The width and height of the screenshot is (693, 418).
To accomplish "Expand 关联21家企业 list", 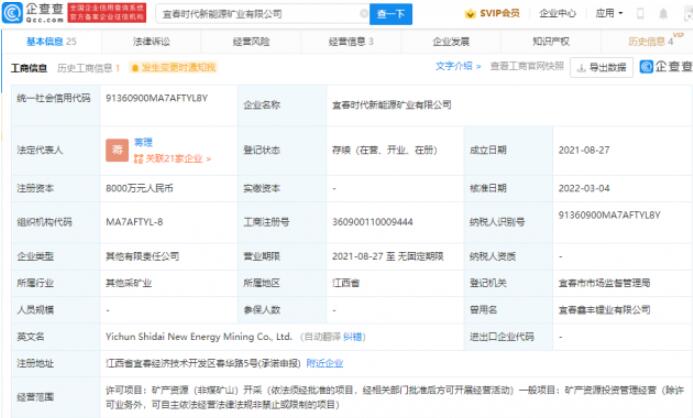I will click(178, 159).
